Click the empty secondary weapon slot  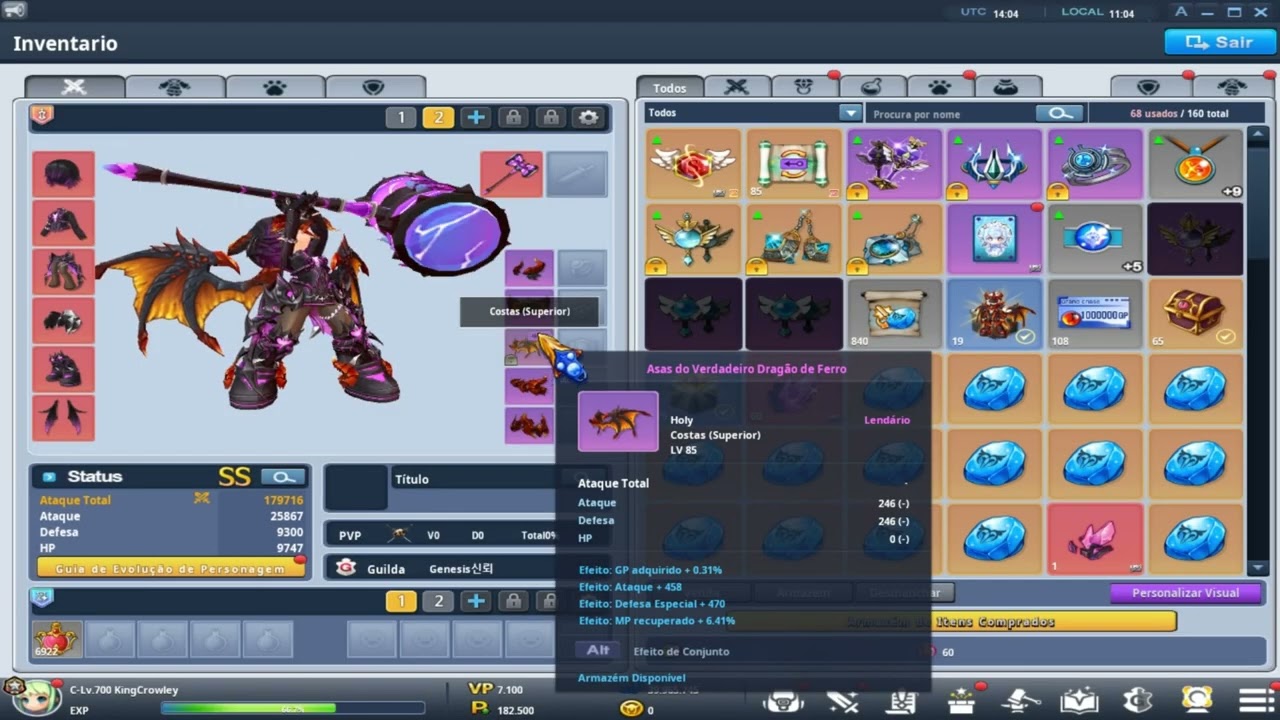pyautogui.click(x=577, y=174)
